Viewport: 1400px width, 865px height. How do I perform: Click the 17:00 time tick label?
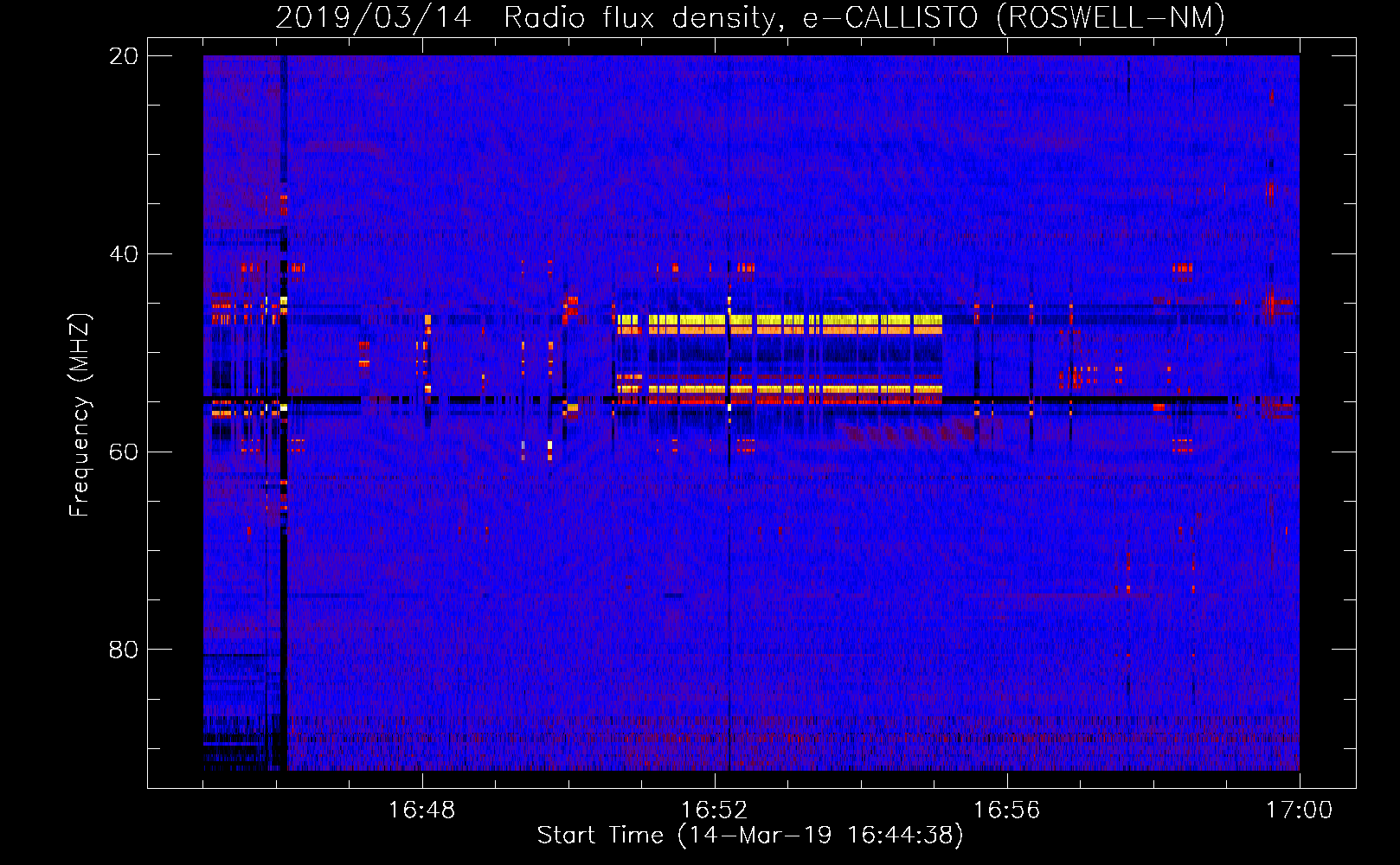pyautogui.click(x=1299, y=810)
